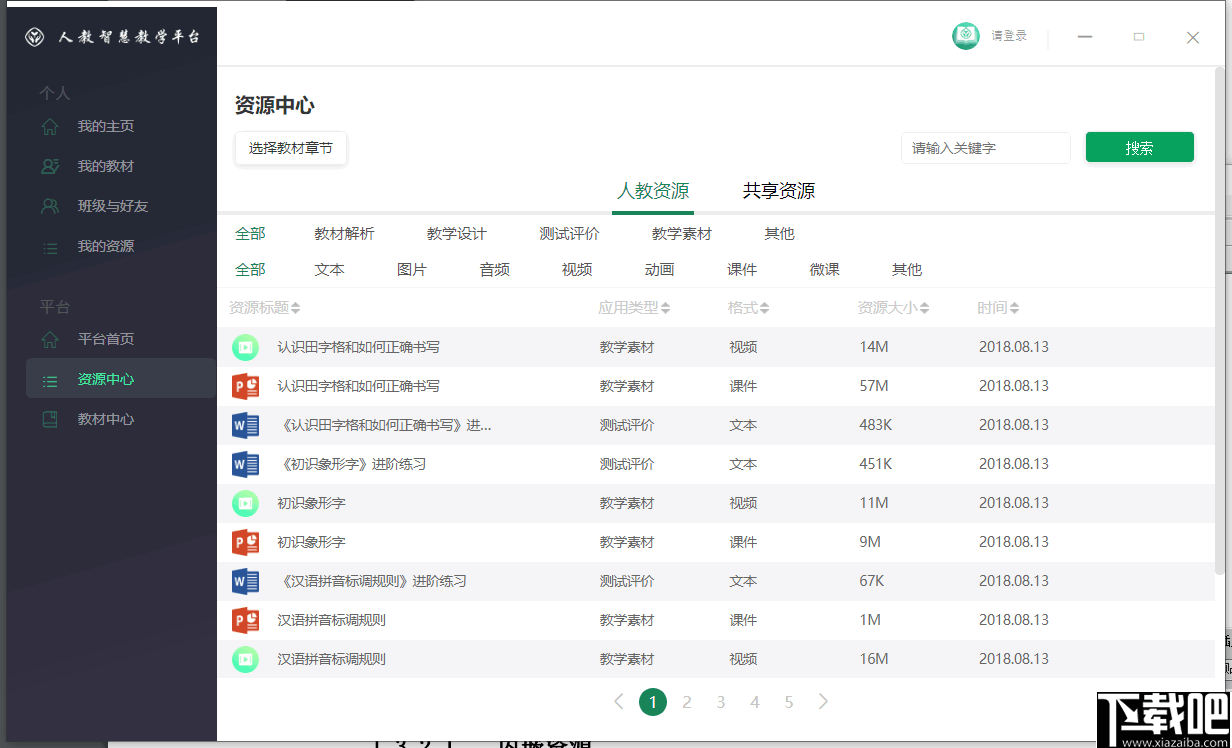Toggle sort order on 时间 column

point(998,307)
